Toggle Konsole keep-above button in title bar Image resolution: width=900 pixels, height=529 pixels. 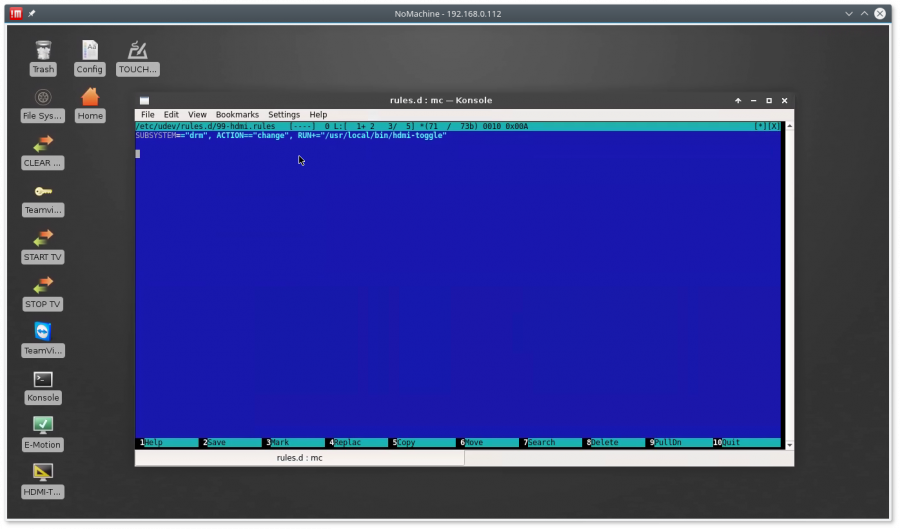(738, 100)
